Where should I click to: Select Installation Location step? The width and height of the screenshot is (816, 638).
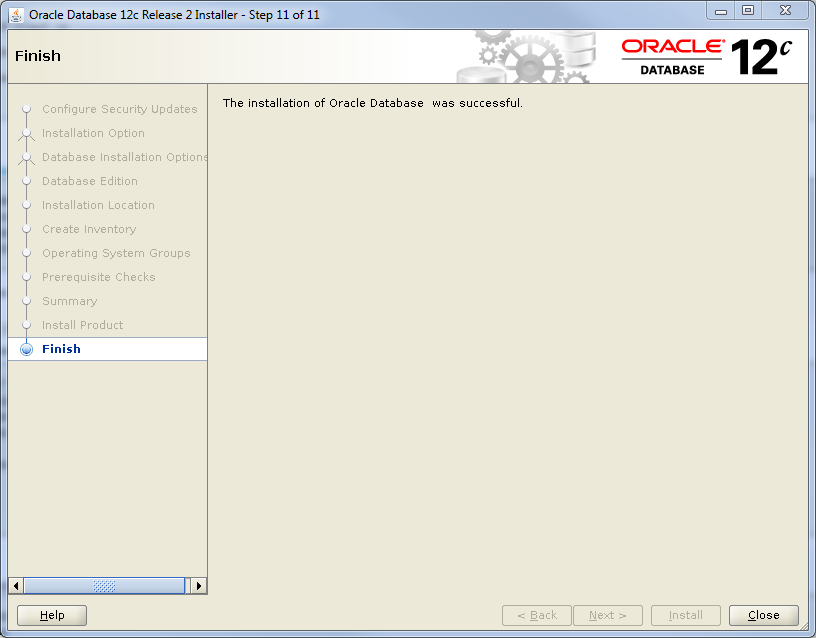tap(98, 205)
